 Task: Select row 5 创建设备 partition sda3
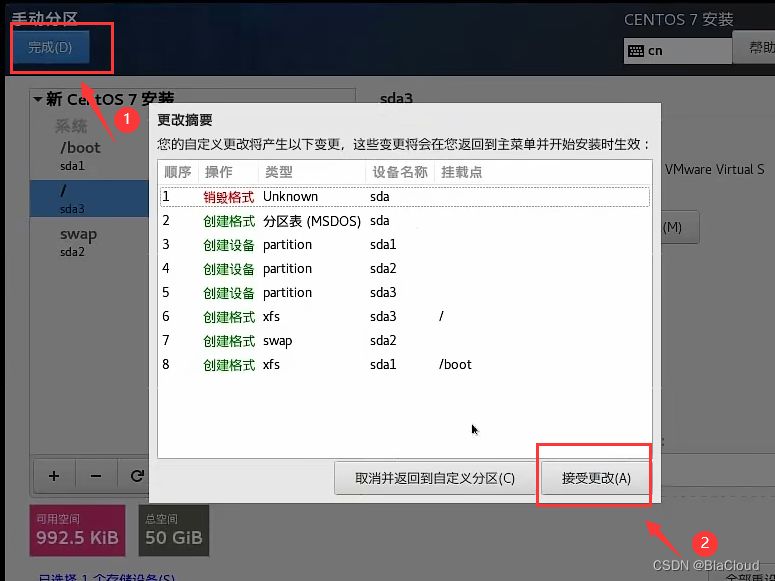tap(404, 293)
